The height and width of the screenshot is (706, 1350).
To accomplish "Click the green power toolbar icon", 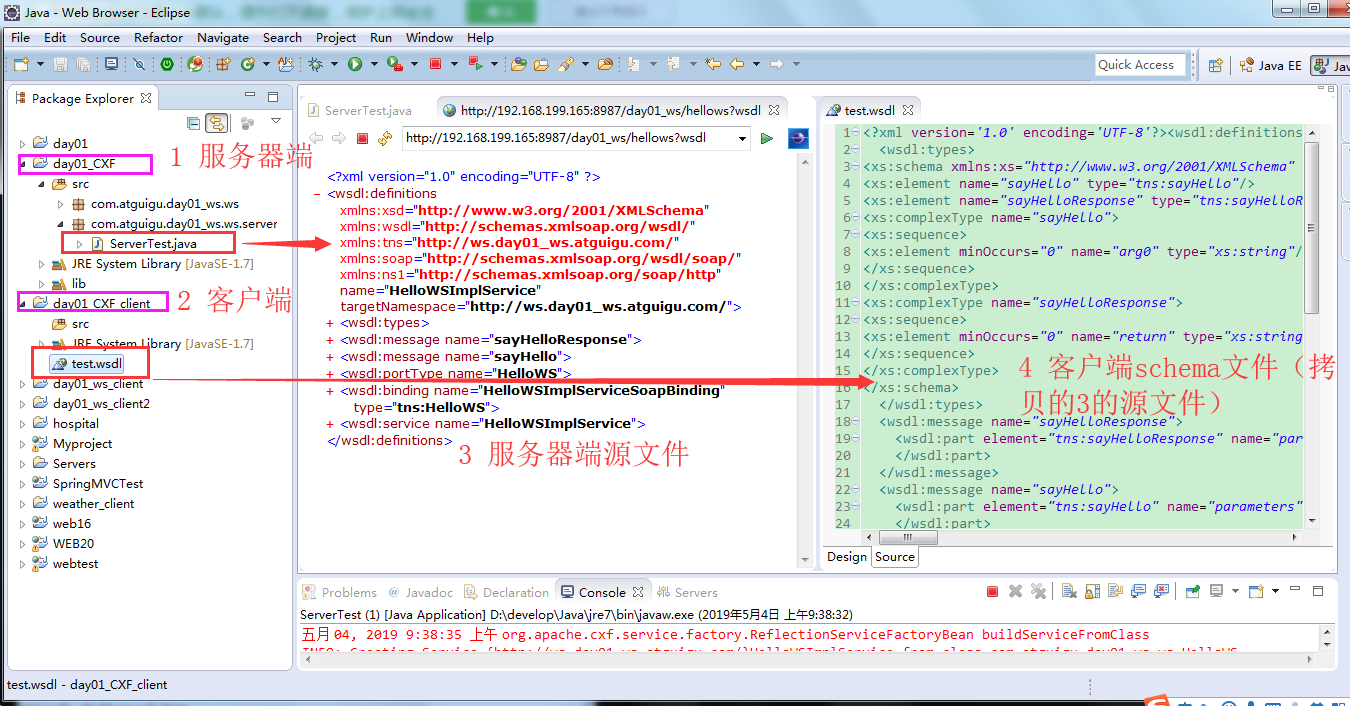I will [x=167, y=64].
